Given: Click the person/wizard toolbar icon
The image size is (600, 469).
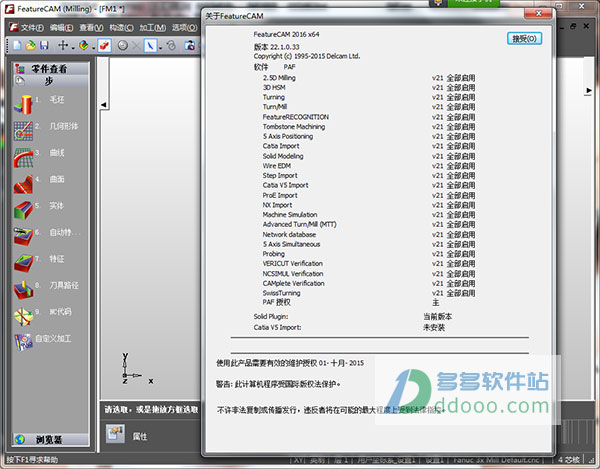Looking at the screenshot, I should 189,46.
